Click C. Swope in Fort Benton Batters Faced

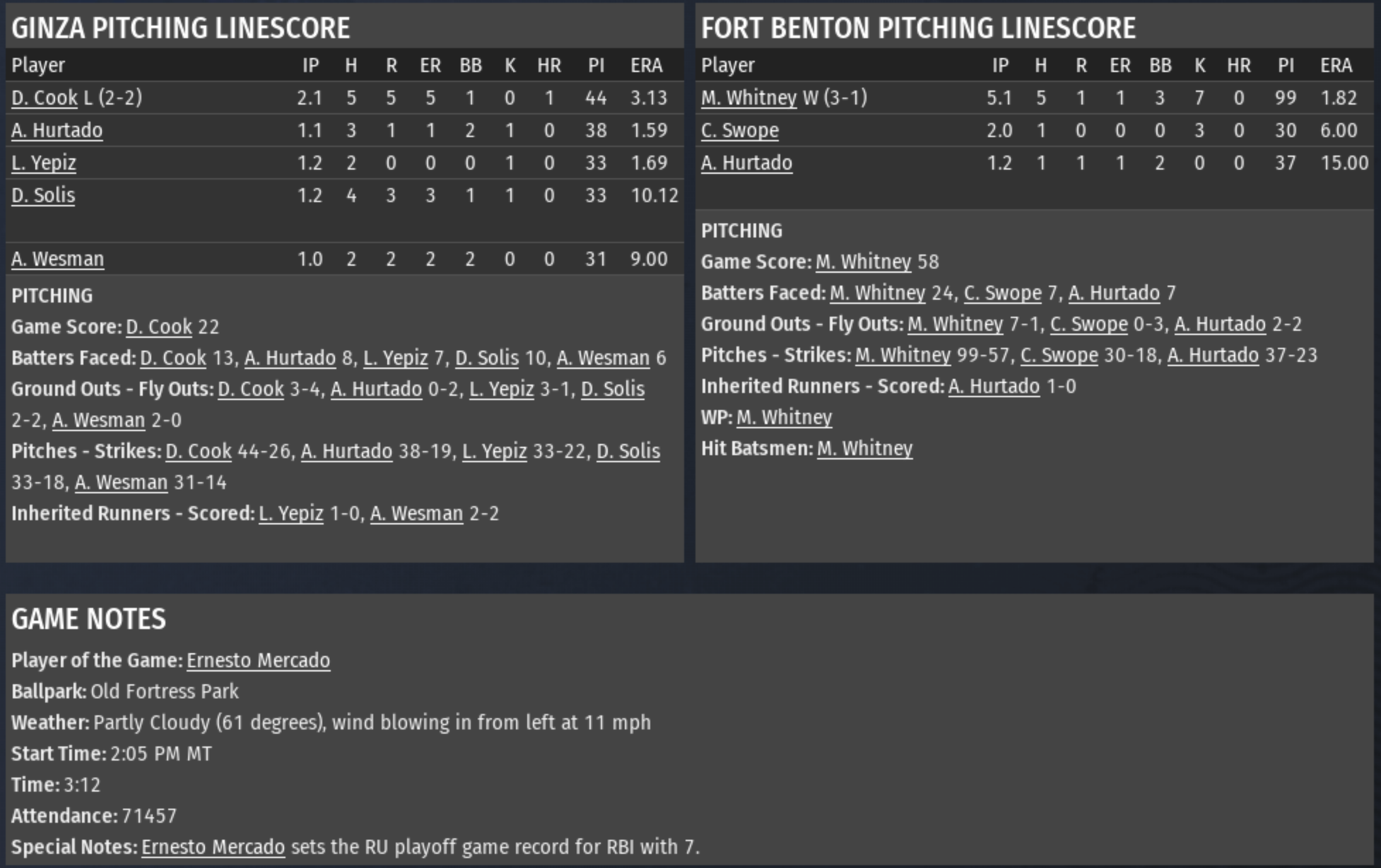coord(1002,293)
